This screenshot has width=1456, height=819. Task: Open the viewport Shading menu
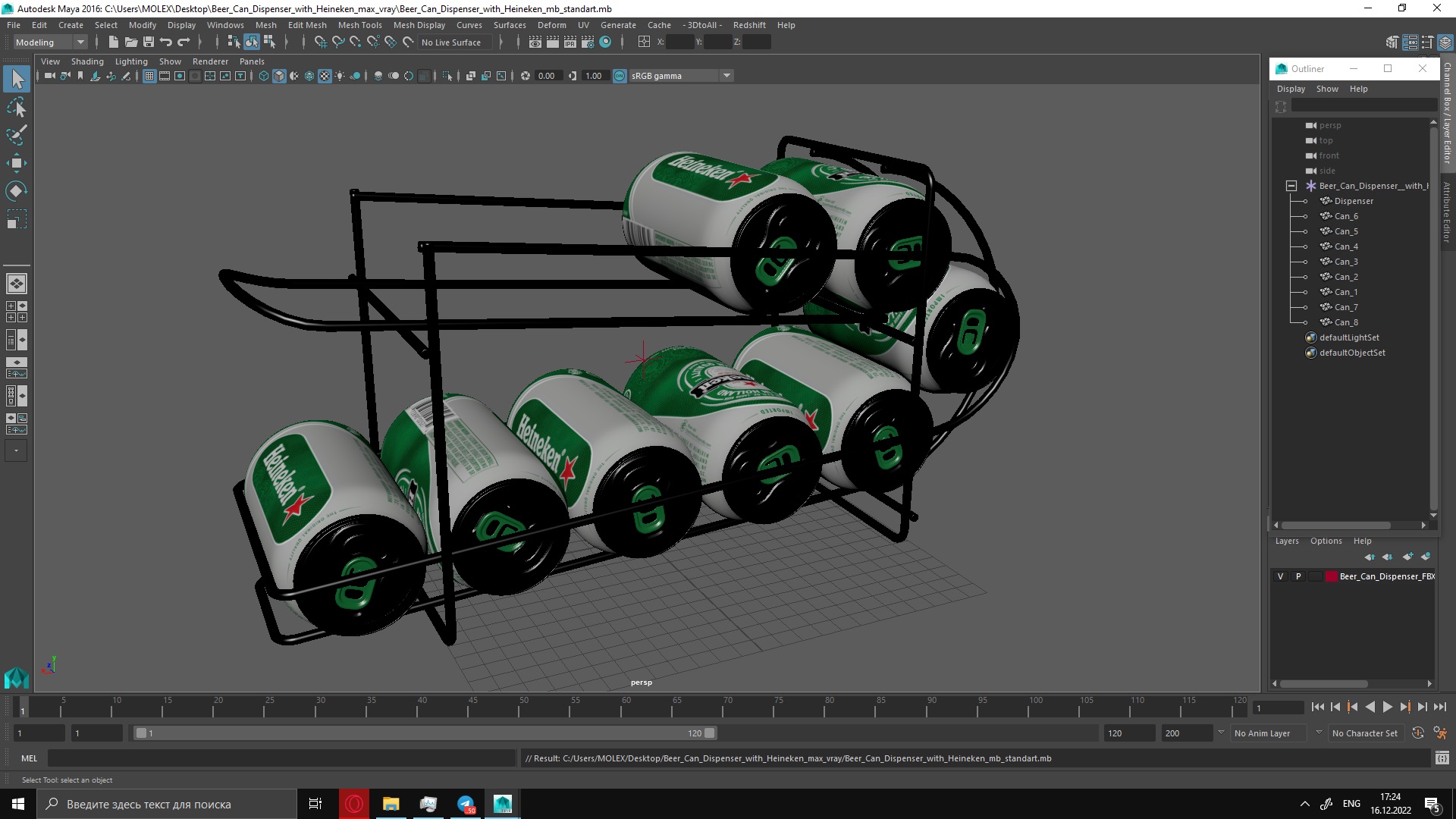87,61
